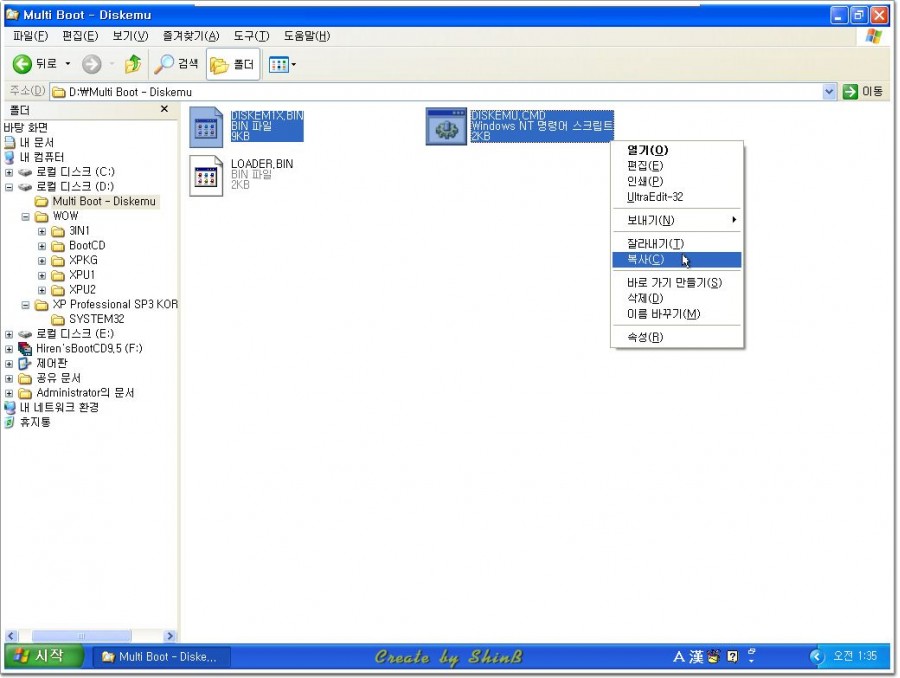
Task: Expand Hiren'sBootCD9.5 (F:) node
Action: [9, 349]
